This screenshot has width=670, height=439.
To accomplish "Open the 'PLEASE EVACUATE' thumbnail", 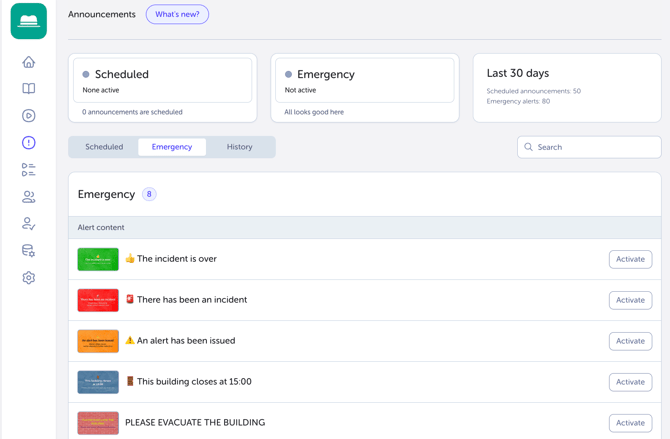I will [x=98, y=423].
